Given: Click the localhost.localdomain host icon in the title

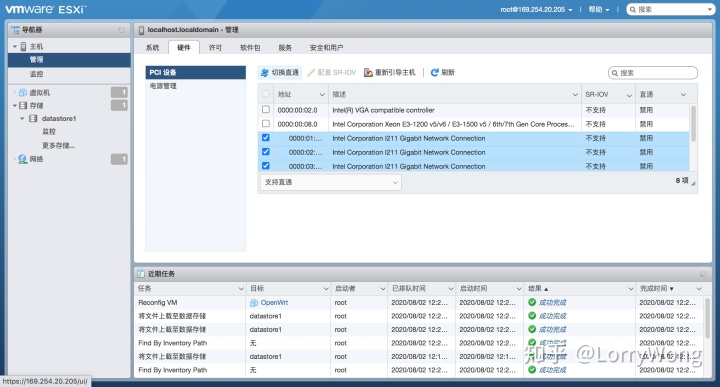Looking at the screenshot, I should coord(141,30).
